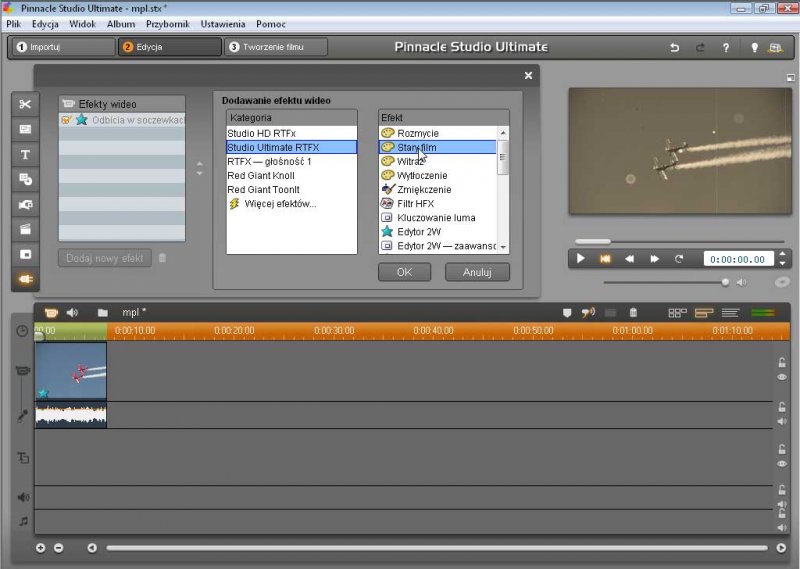Adjust the preview volume slider
This screenshot has width=800, height=569.
click(726, 282)
